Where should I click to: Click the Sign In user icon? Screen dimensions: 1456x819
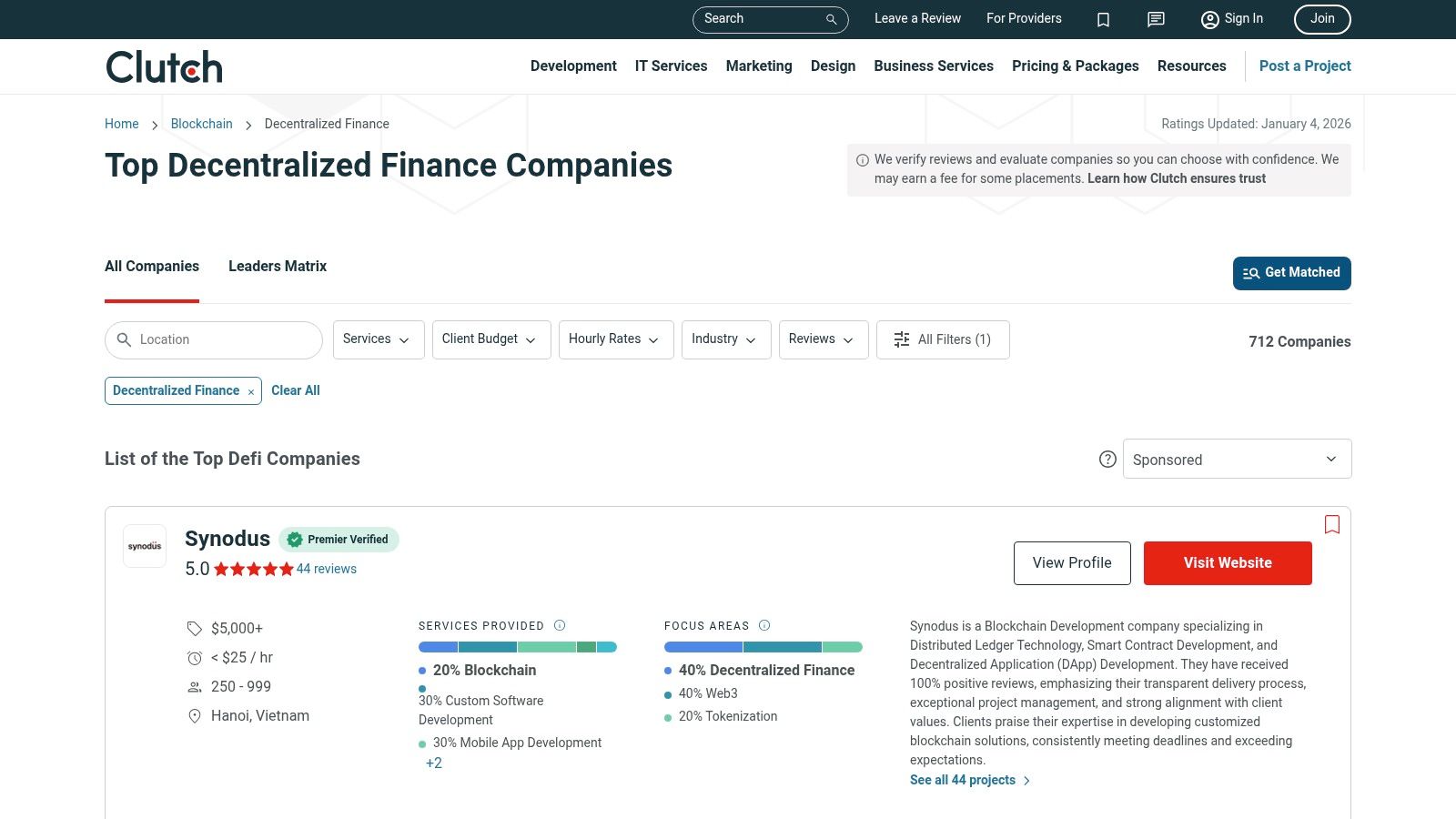click(x=1209, y=19)
